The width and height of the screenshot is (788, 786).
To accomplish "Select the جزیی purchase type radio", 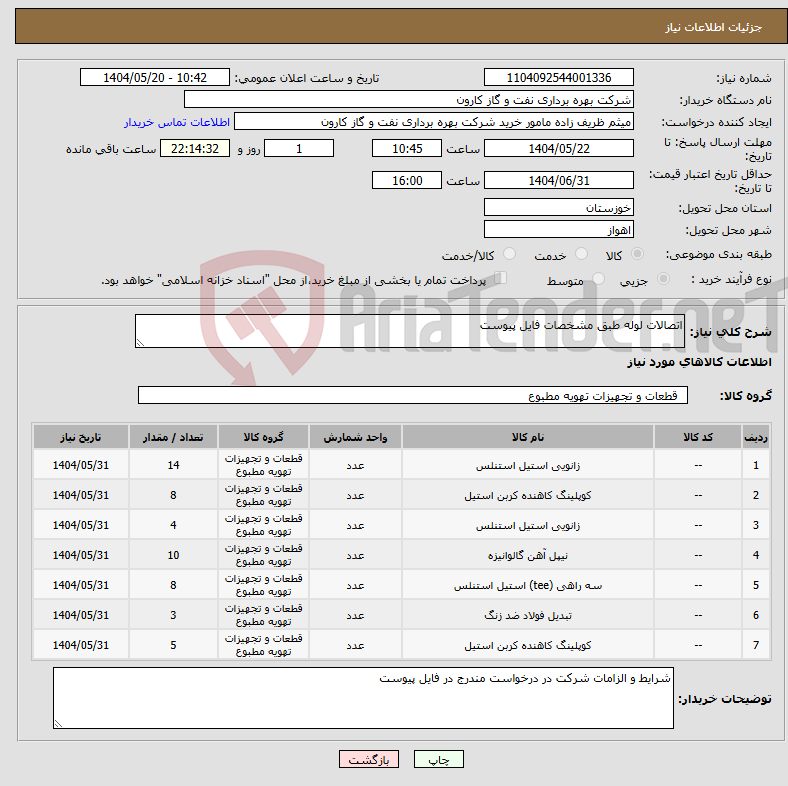I will 663,278.
